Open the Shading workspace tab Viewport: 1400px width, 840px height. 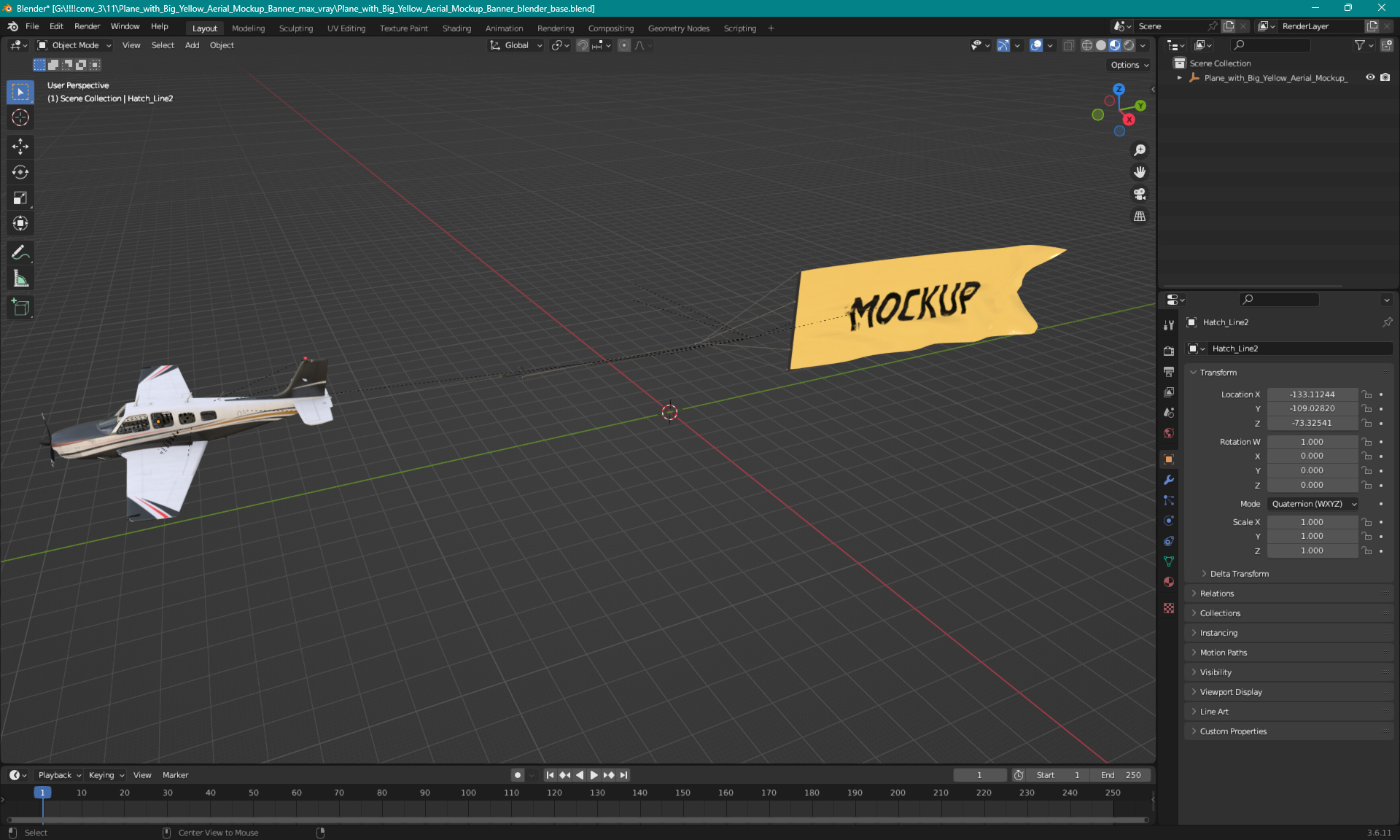pyautogui.click(x=455, y=27)
